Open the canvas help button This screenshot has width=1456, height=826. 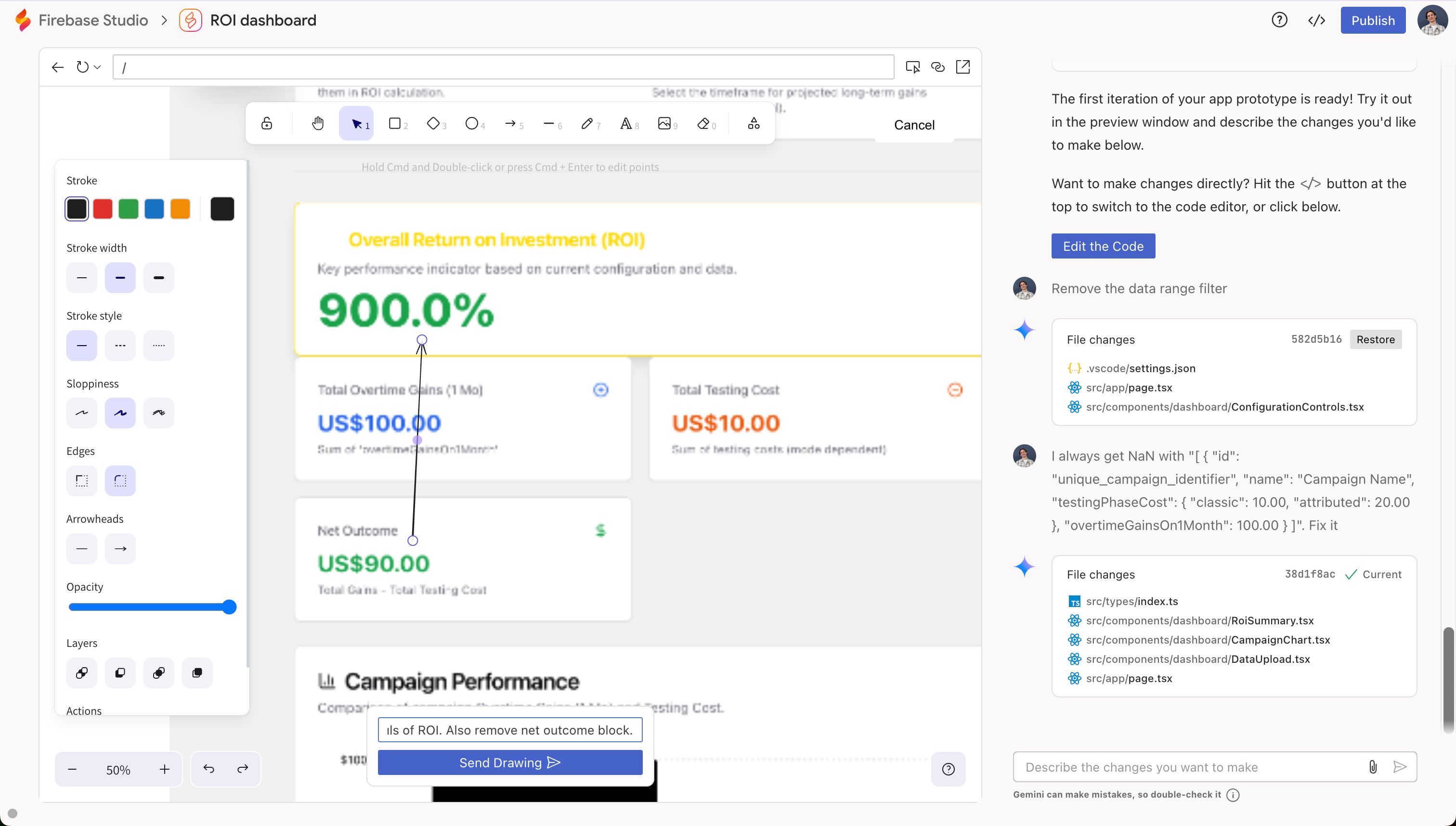tap(948, 769)
